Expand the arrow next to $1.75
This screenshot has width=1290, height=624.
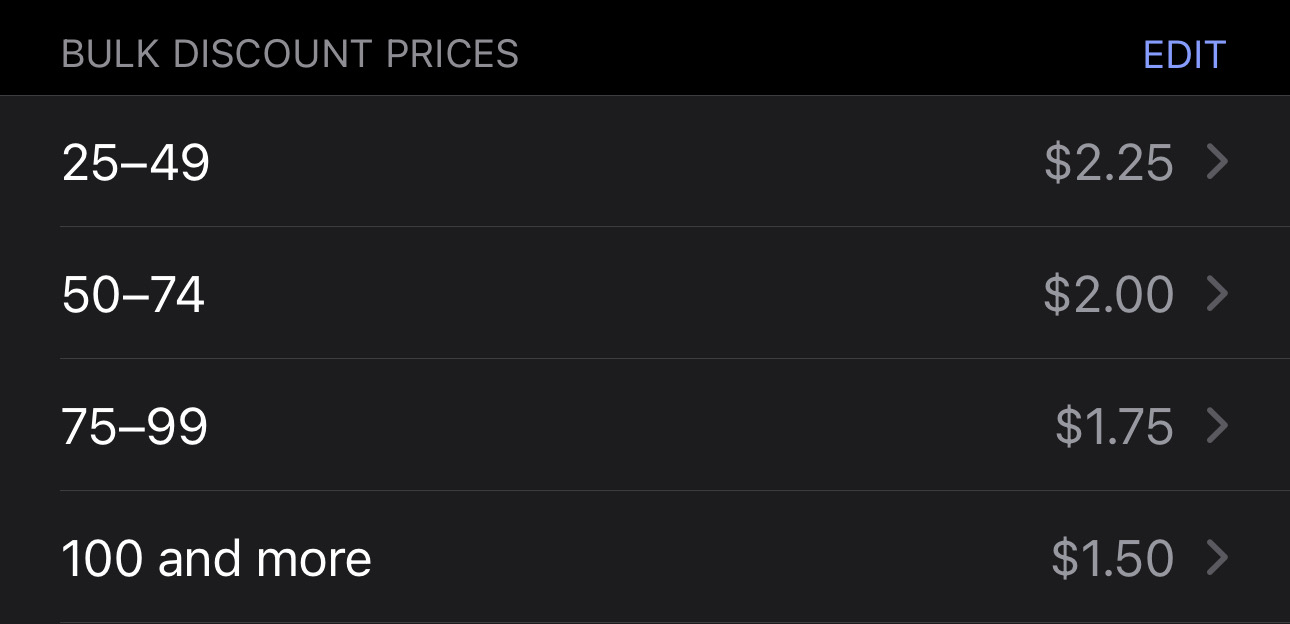pos(1217,426)
